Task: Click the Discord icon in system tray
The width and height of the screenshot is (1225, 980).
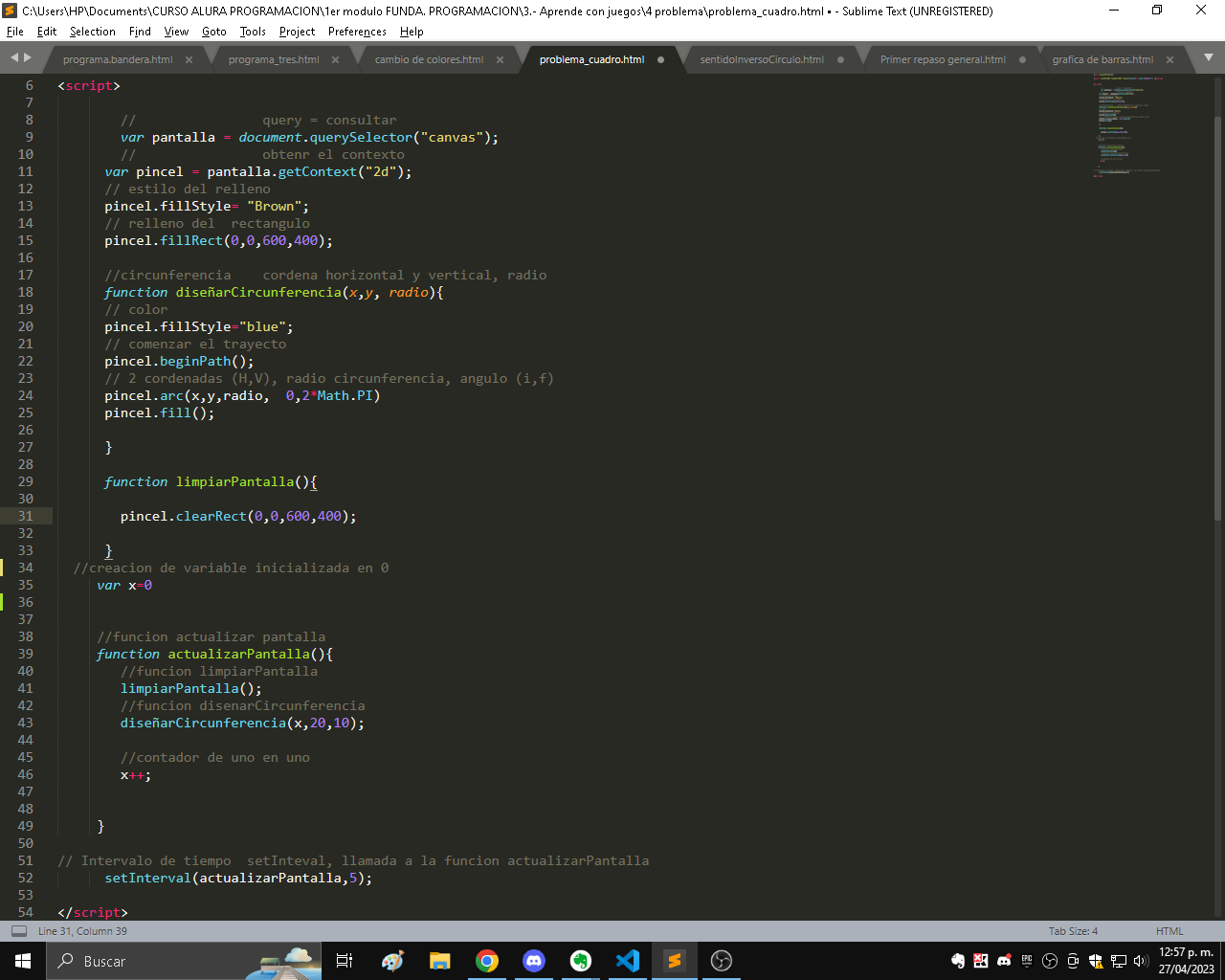Action: click(1004, 961)
